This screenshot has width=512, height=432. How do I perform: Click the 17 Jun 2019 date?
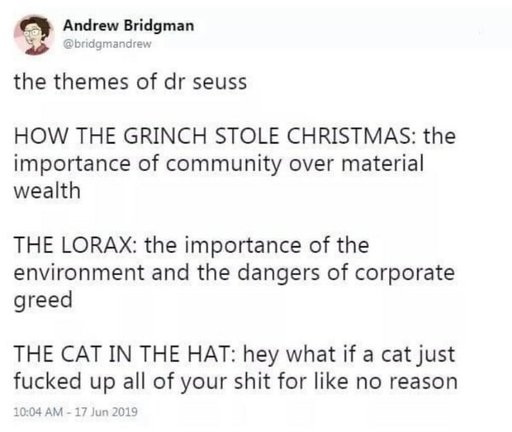(x=106, y=412)
